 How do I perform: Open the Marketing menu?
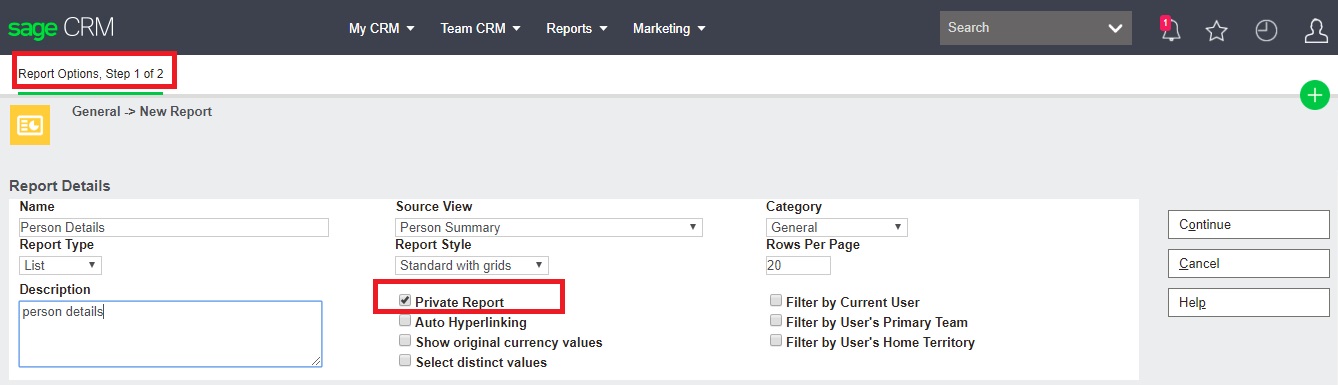click(669, 28)
